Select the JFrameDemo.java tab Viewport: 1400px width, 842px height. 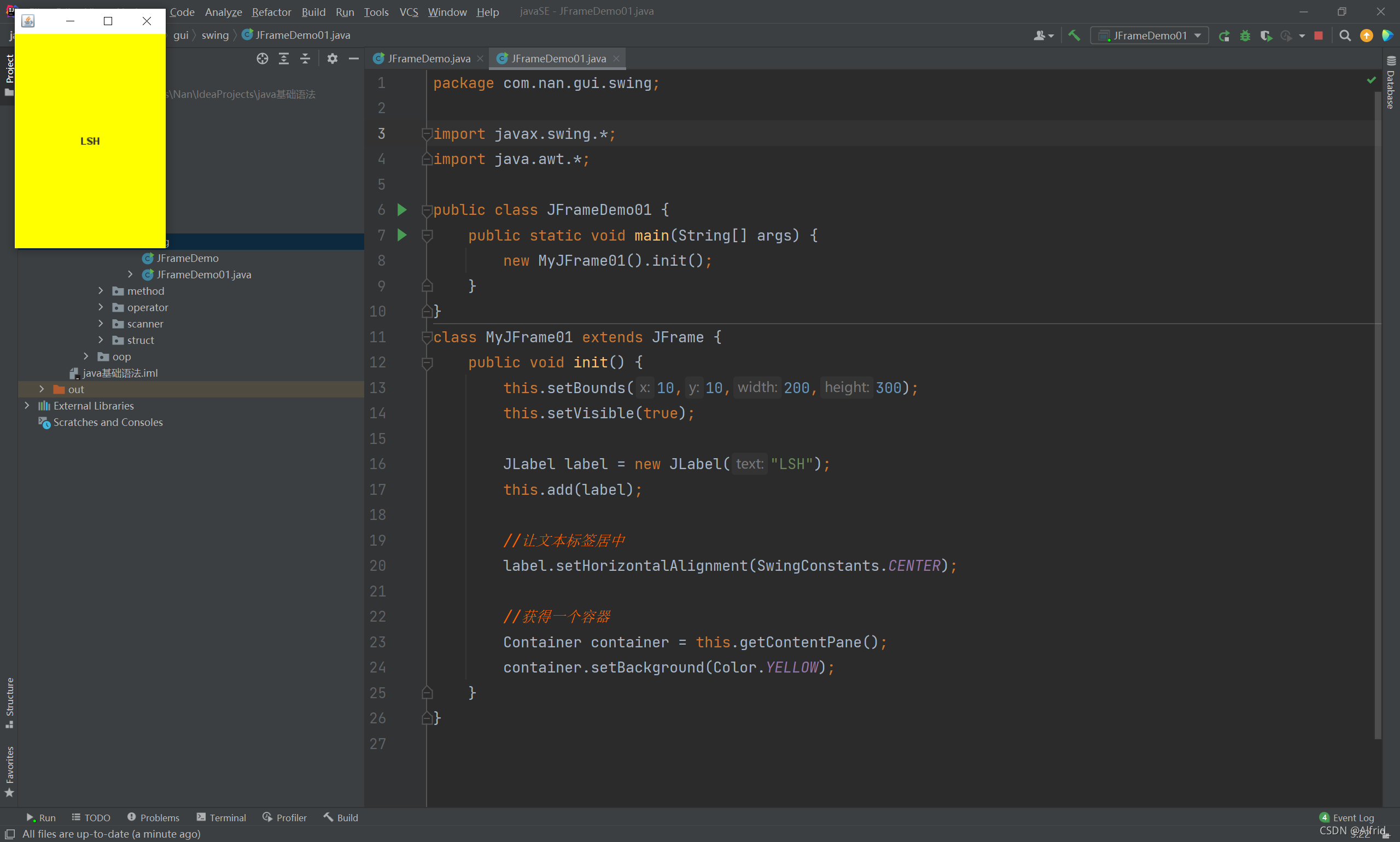click(429, 58)
